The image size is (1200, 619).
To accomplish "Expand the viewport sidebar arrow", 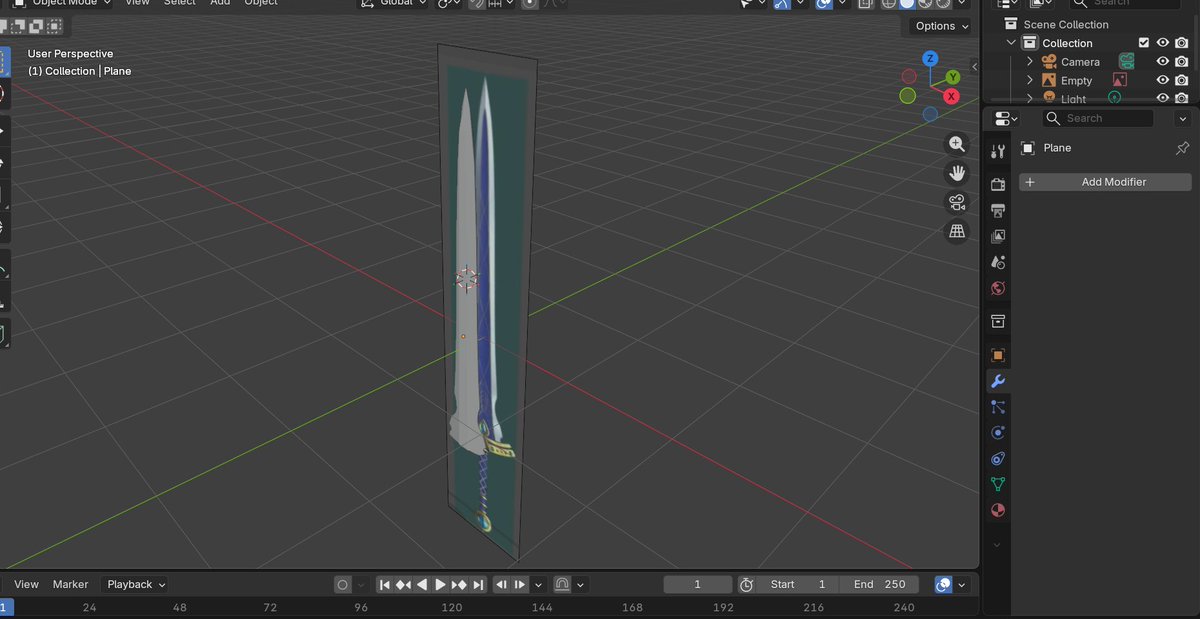I will click(x=975, y=66).
